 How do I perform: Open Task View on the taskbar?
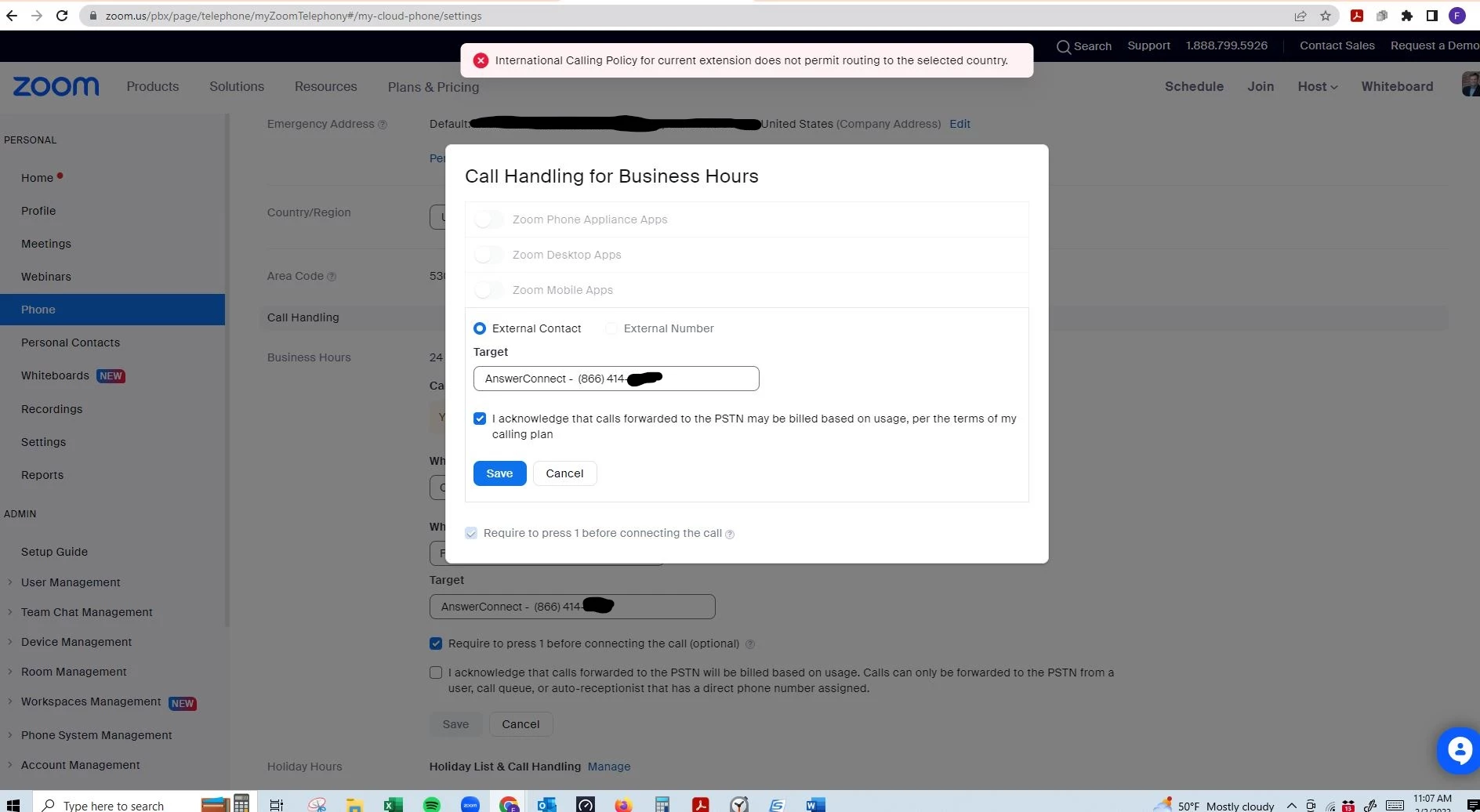276,805
